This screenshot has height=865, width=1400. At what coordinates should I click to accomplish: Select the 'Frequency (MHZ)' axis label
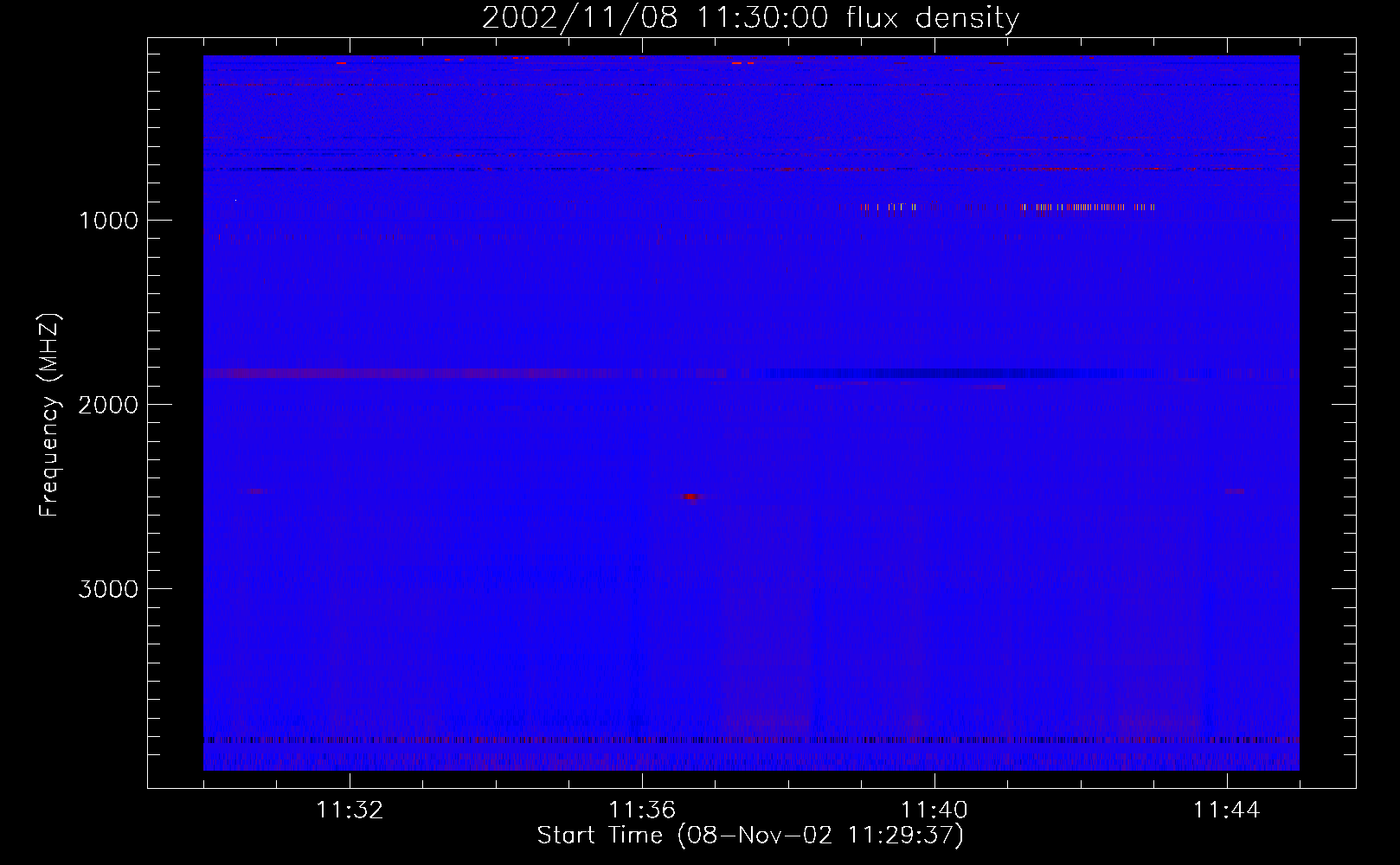[x=49, y=415]
